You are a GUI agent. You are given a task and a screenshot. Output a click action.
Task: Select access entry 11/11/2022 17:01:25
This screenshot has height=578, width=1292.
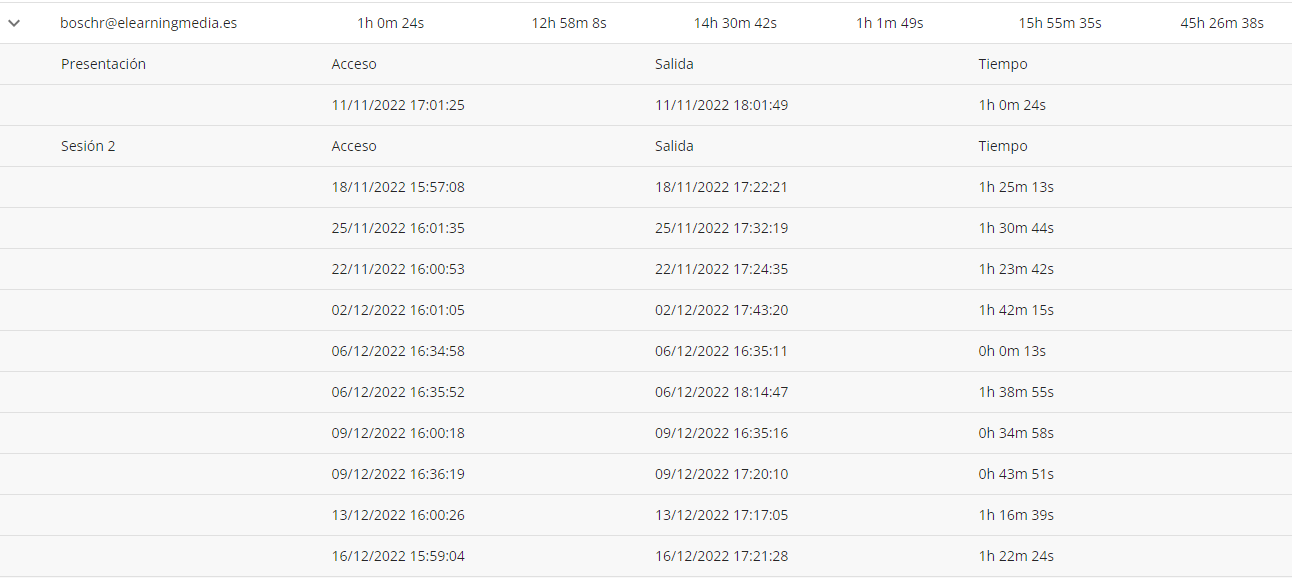pos(398,105)
